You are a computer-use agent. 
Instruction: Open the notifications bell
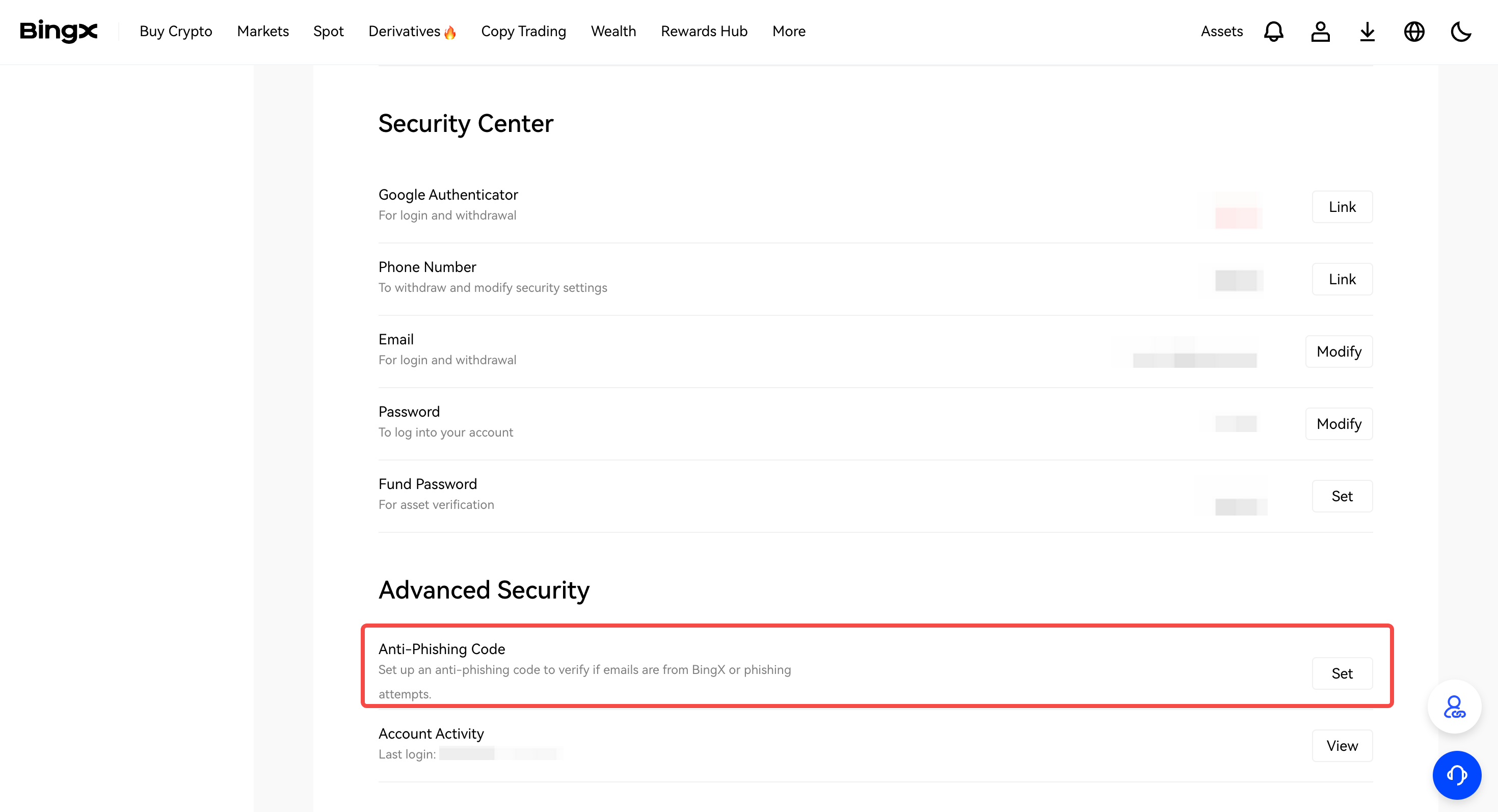pyautogui.click(x=1273, y=32)
